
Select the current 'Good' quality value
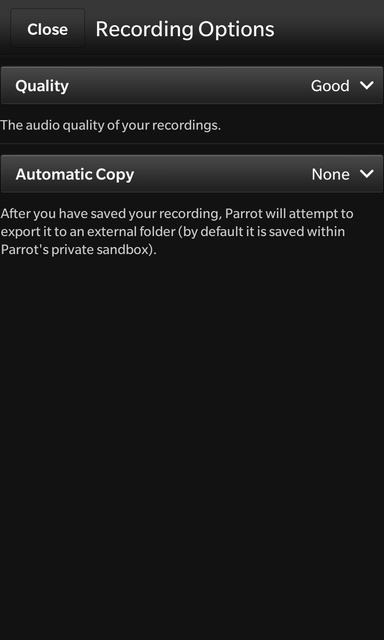[330, 86]
